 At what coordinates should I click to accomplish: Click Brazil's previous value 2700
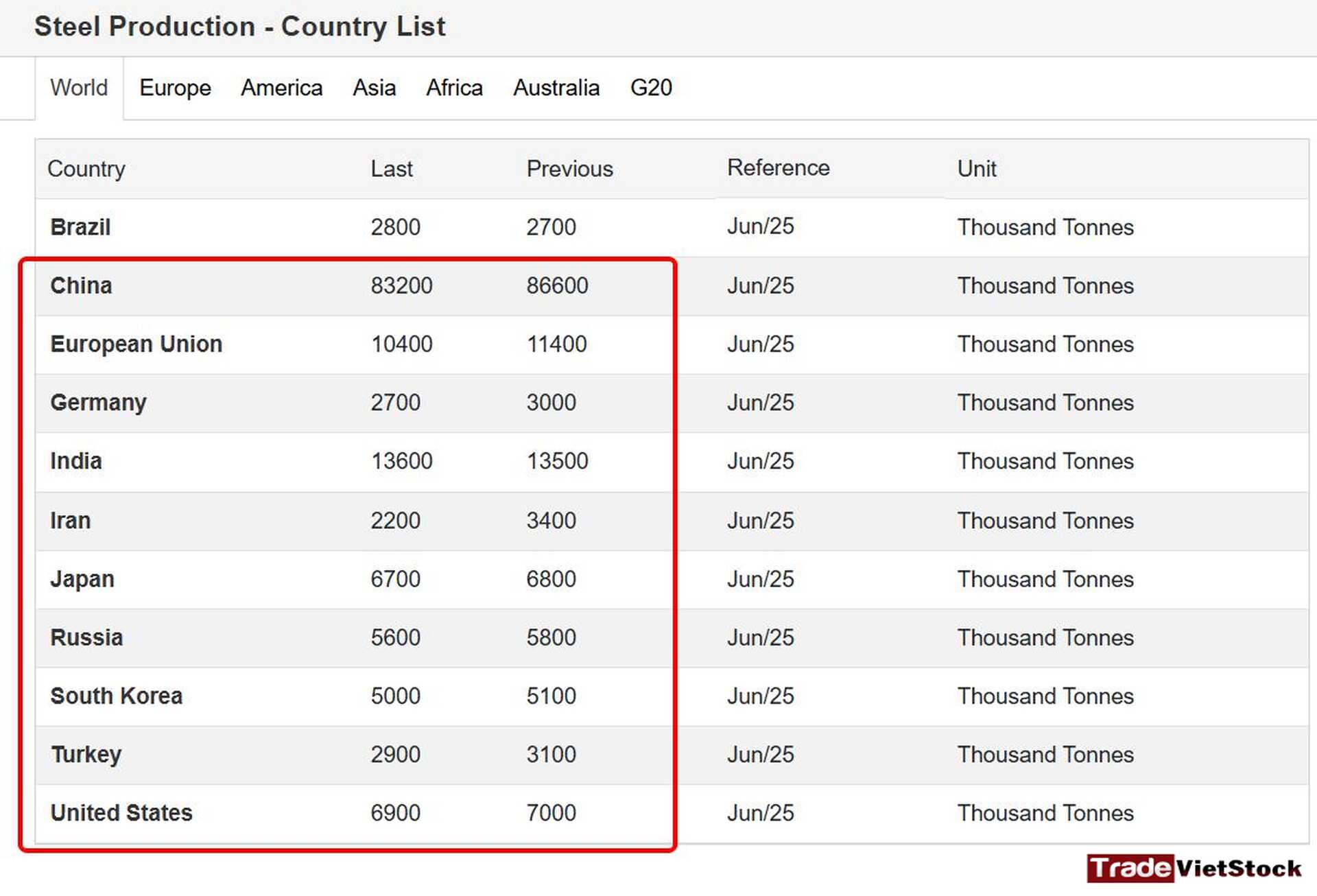point(551,227)
